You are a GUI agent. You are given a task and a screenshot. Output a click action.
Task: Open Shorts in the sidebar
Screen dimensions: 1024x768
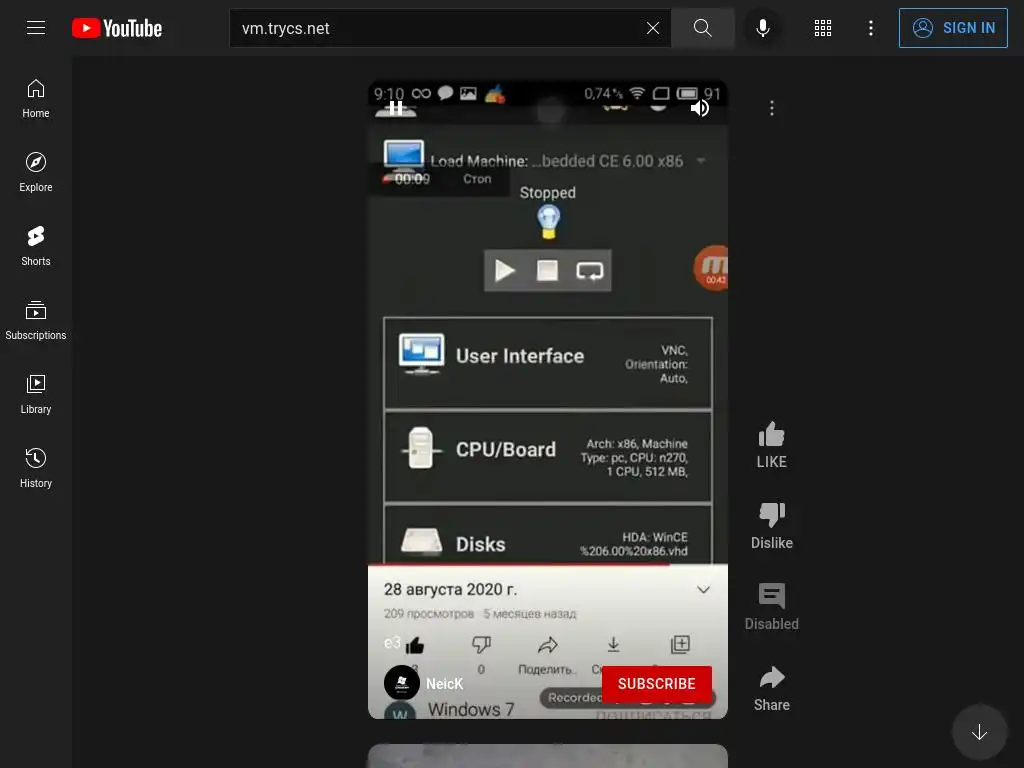click(36, 246)
